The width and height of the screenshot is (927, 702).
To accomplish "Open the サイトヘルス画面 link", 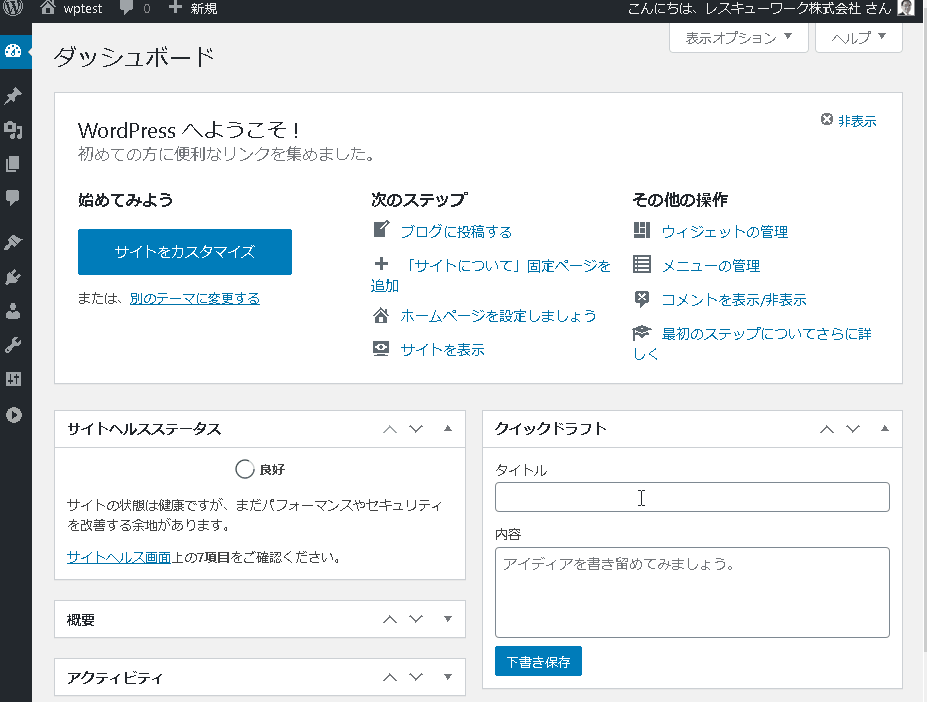I will (x=119, y=557).
